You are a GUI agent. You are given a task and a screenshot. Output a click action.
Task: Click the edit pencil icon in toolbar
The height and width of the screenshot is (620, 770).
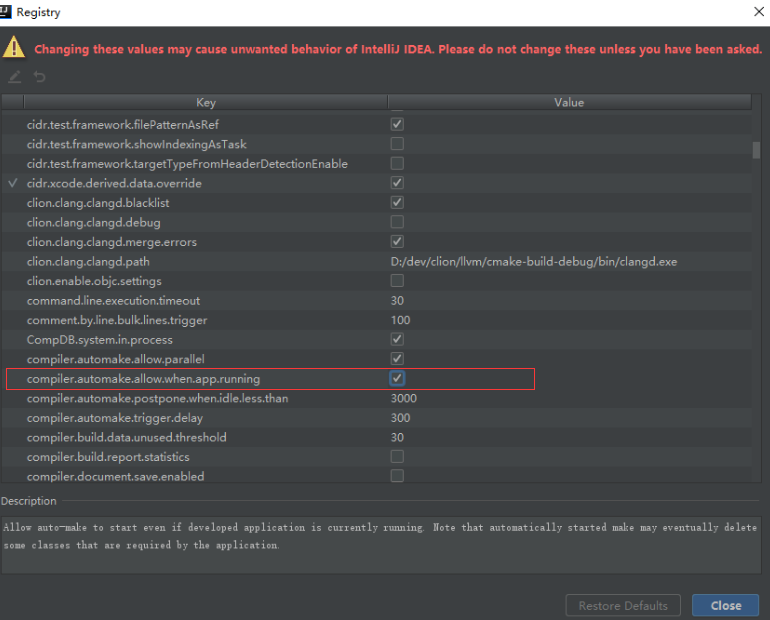(15, 77)
